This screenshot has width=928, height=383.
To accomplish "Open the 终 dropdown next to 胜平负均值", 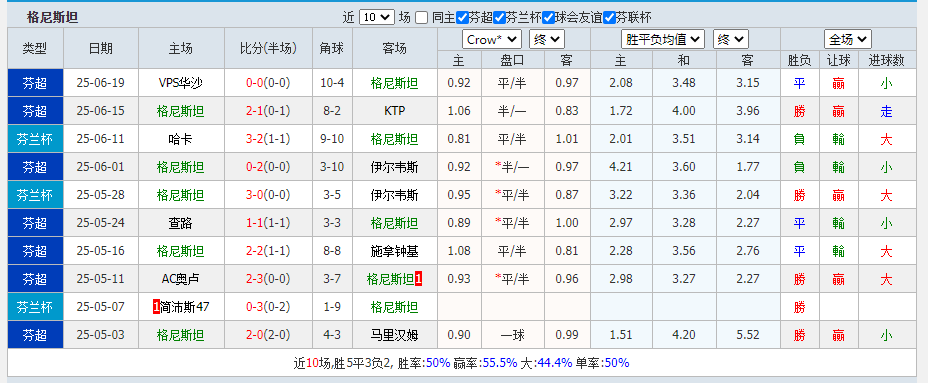I will coord(731,40).
